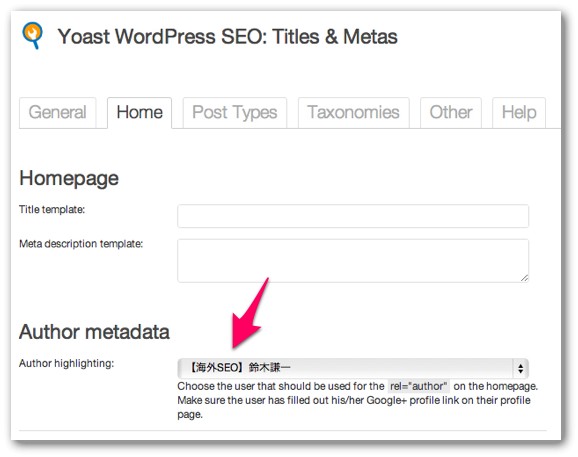This screenshot has width=578, height=457.
Task: Click the Homepage section heading
Action: (x=69, y=179)
